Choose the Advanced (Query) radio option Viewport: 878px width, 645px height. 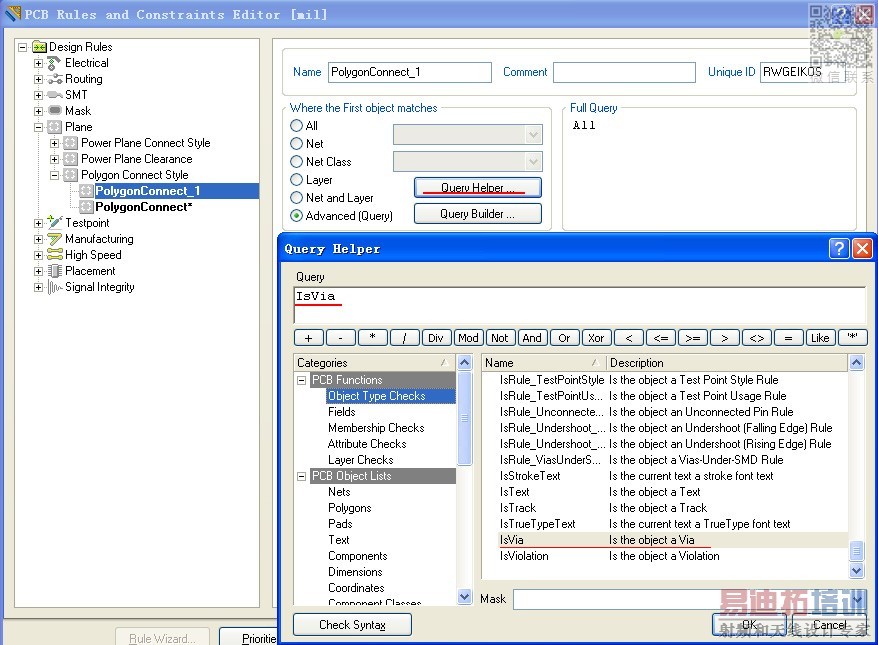[297, 215]
